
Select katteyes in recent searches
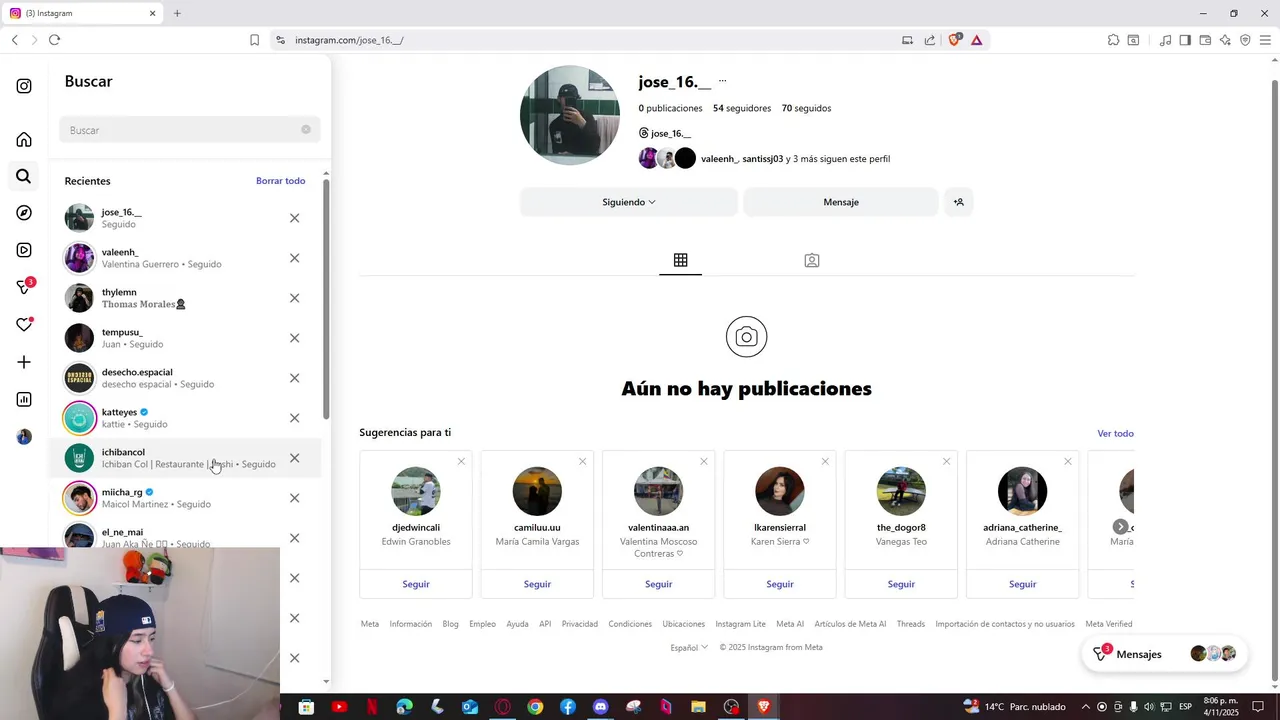click(187, 418)
